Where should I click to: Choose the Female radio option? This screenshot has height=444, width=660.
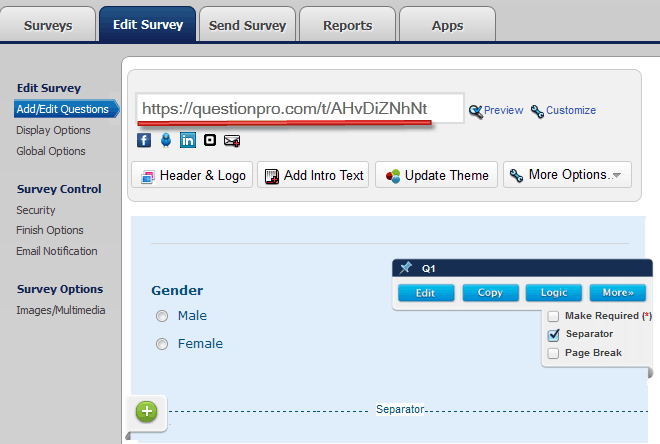click(x=163, y=344)
